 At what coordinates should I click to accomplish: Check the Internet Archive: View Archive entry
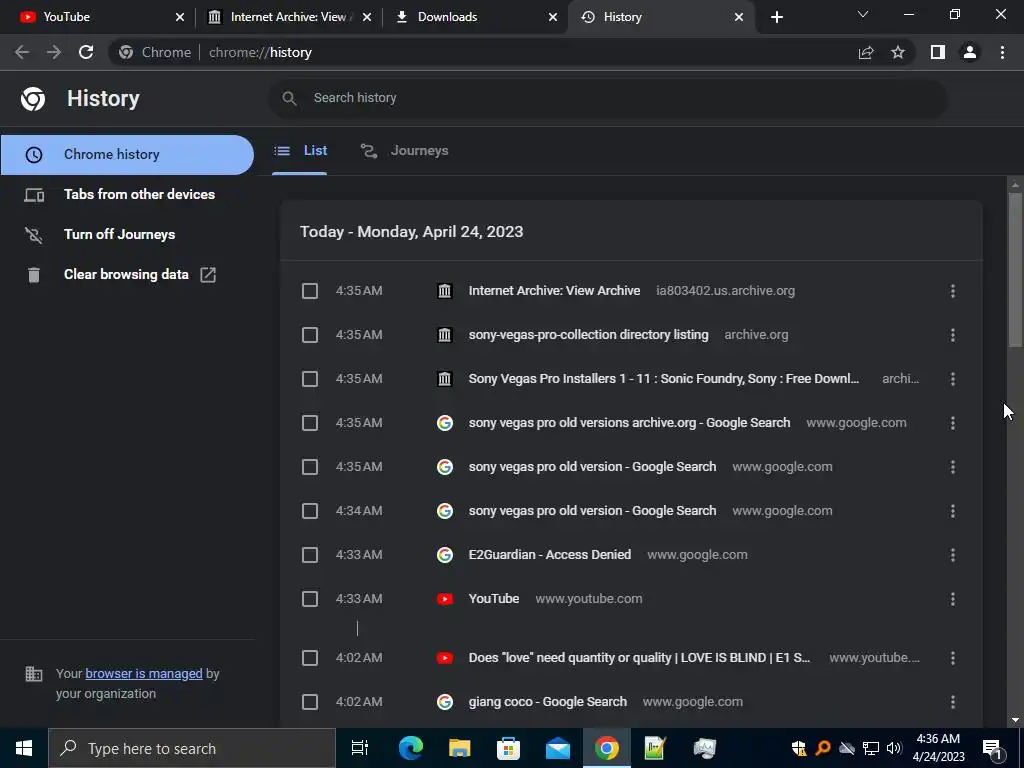click(x=310, y=291)
